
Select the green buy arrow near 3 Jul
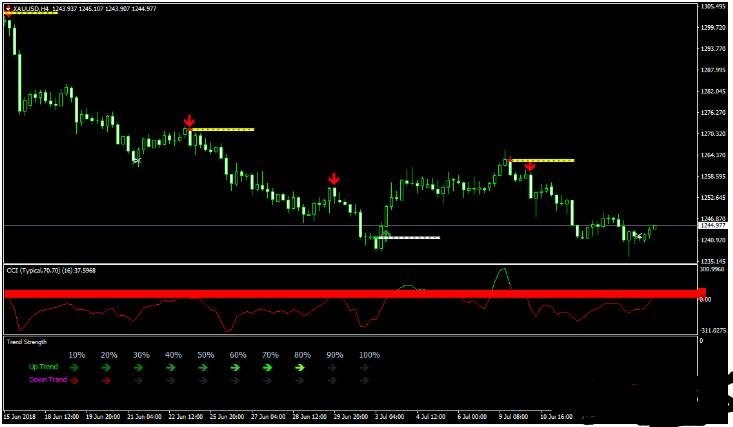pyautogui.click(x=385, y=233)
